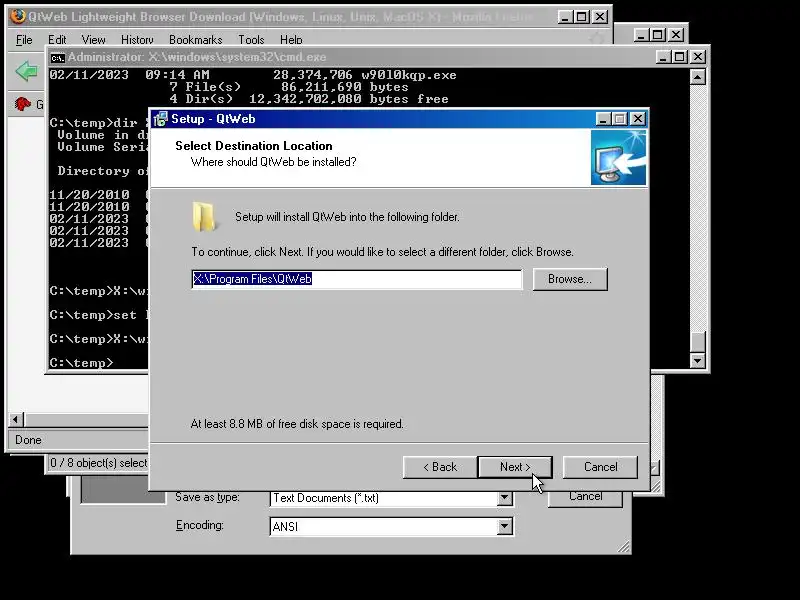Minimize the Setup - QtWeb window
This screenshot has width=800, height=600.
pyautogui.click(x=603, y=119)
